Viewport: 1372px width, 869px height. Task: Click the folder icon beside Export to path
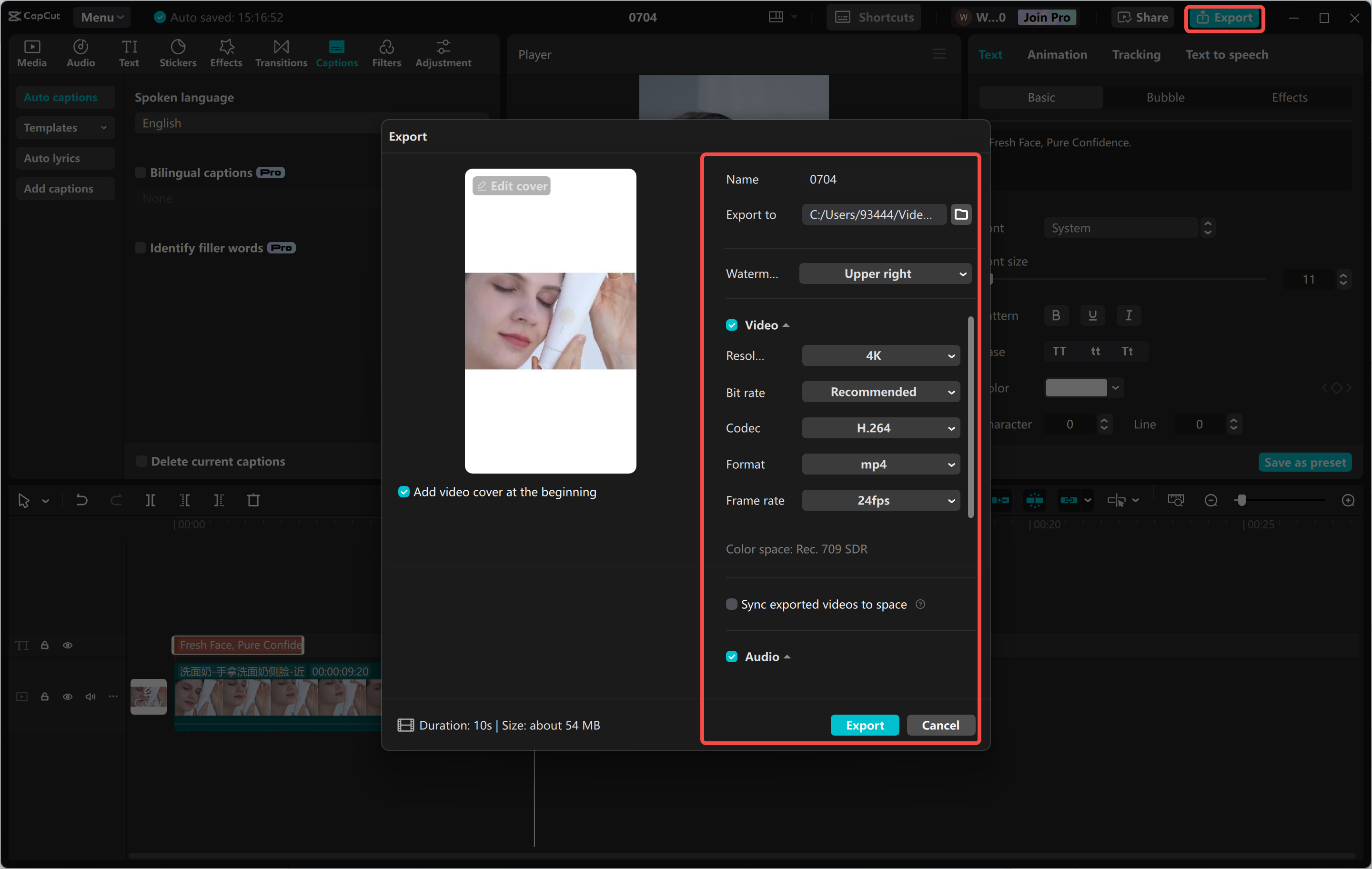click(x=960, y=214)
